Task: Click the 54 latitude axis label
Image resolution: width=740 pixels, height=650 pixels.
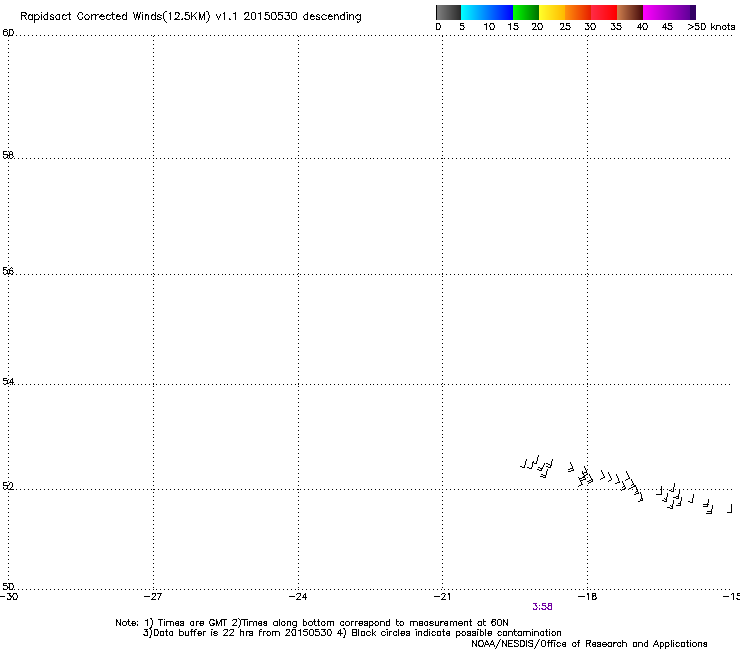Action: click(8, 381)
